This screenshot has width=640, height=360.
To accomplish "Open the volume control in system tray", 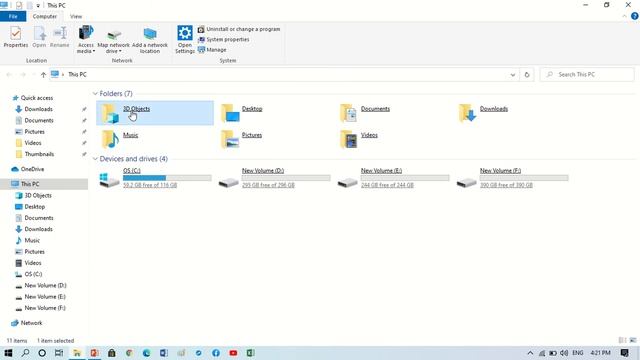I will click(x=564, y=353).
